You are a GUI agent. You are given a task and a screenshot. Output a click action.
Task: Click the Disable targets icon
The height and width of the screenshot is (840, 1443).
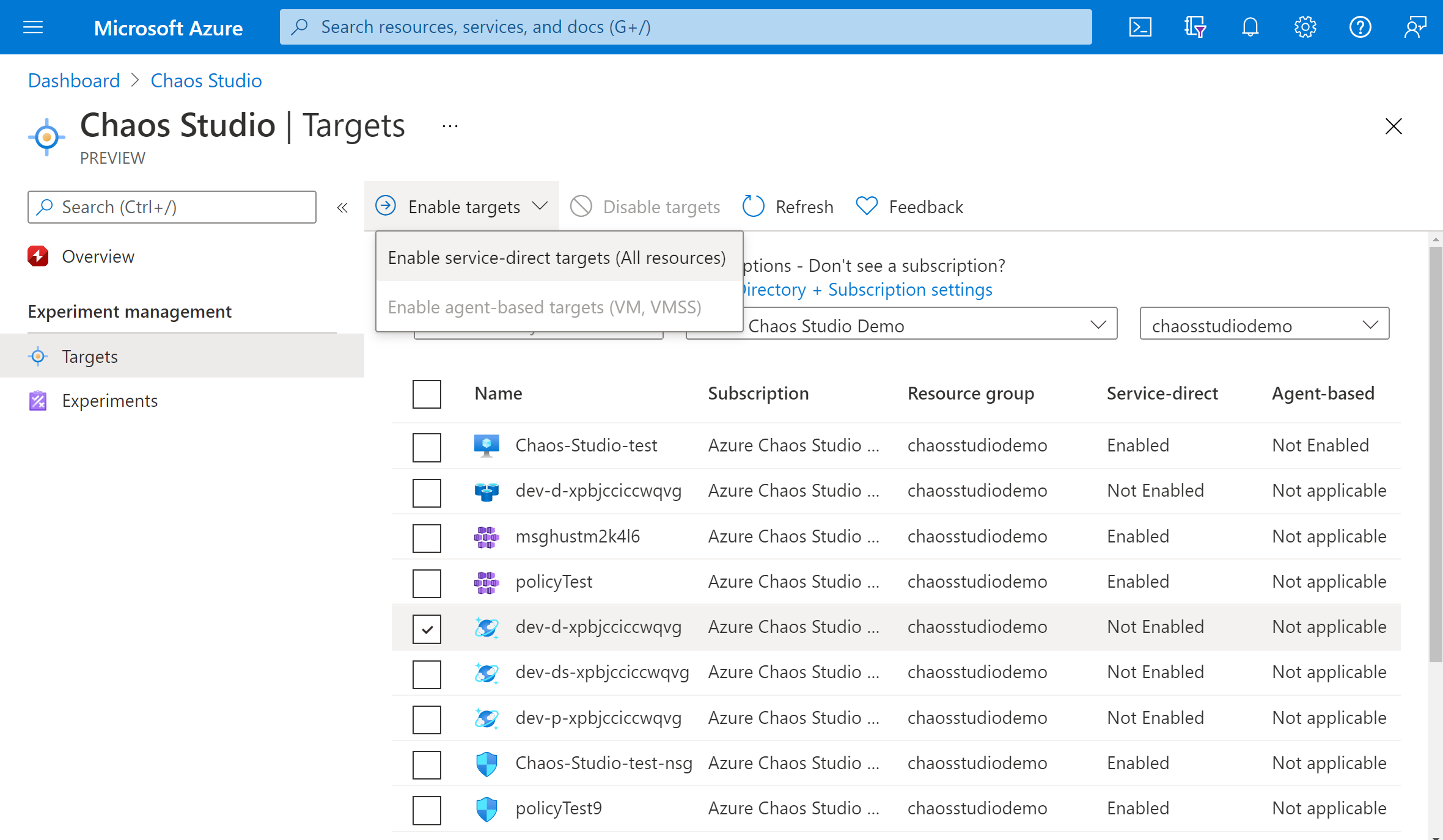pos(581,207)
